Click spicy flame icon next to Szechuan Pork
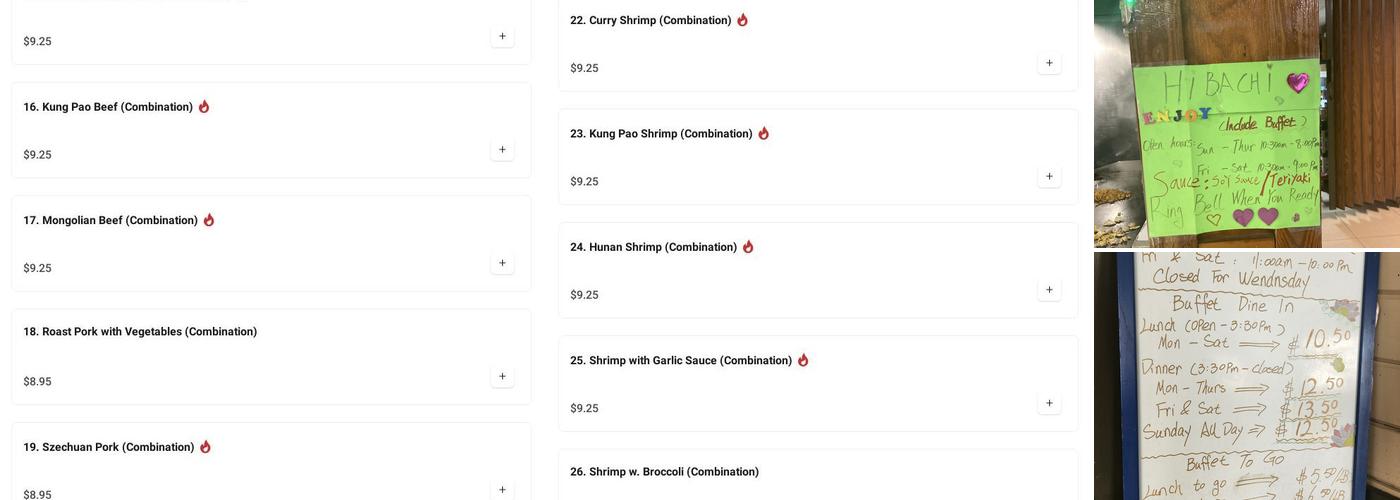The image size is (1400, 500). coord(205,447)
